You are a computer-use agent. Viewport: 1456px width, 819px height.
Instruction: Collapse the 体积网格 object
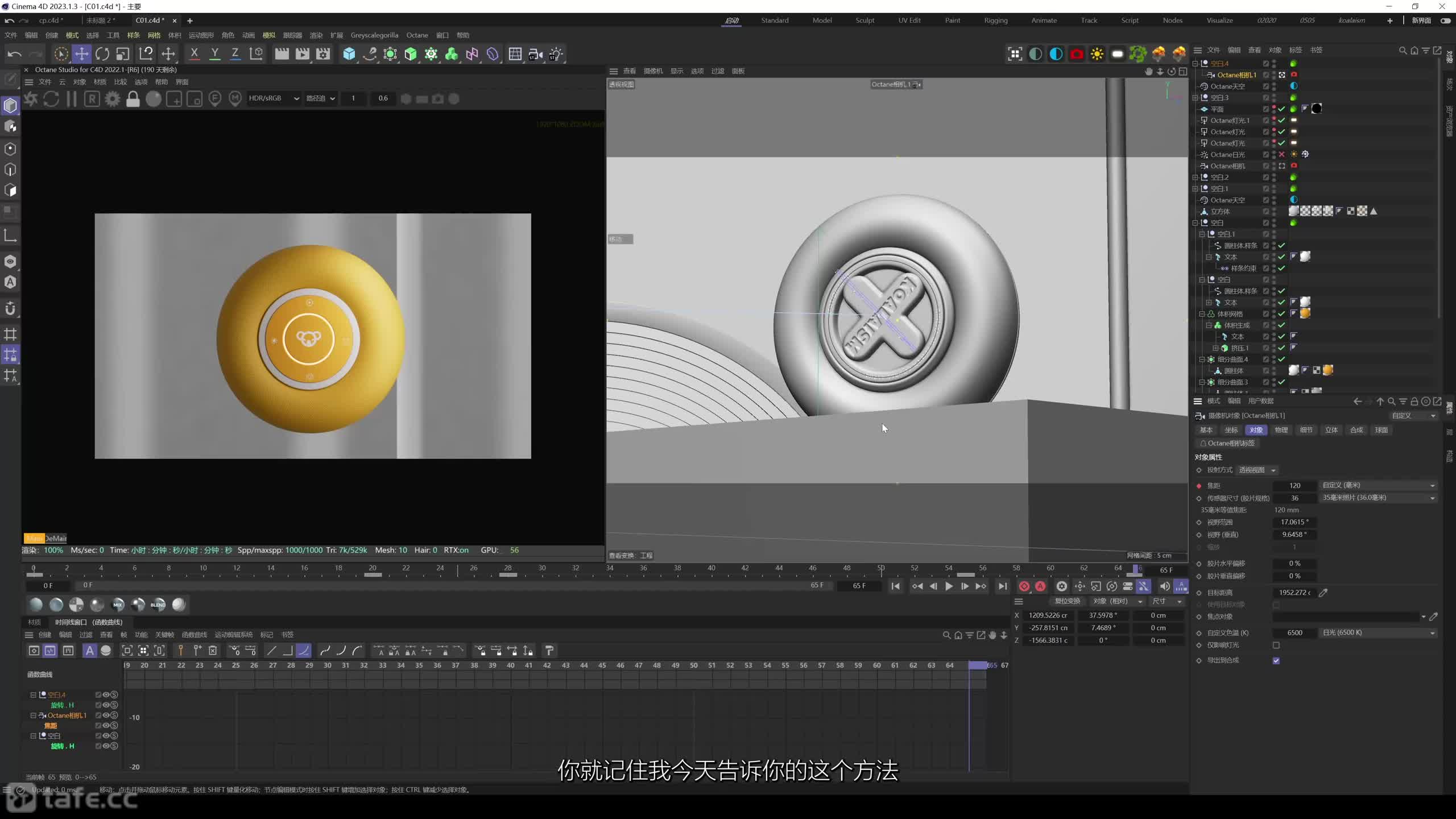point(1202,314)
